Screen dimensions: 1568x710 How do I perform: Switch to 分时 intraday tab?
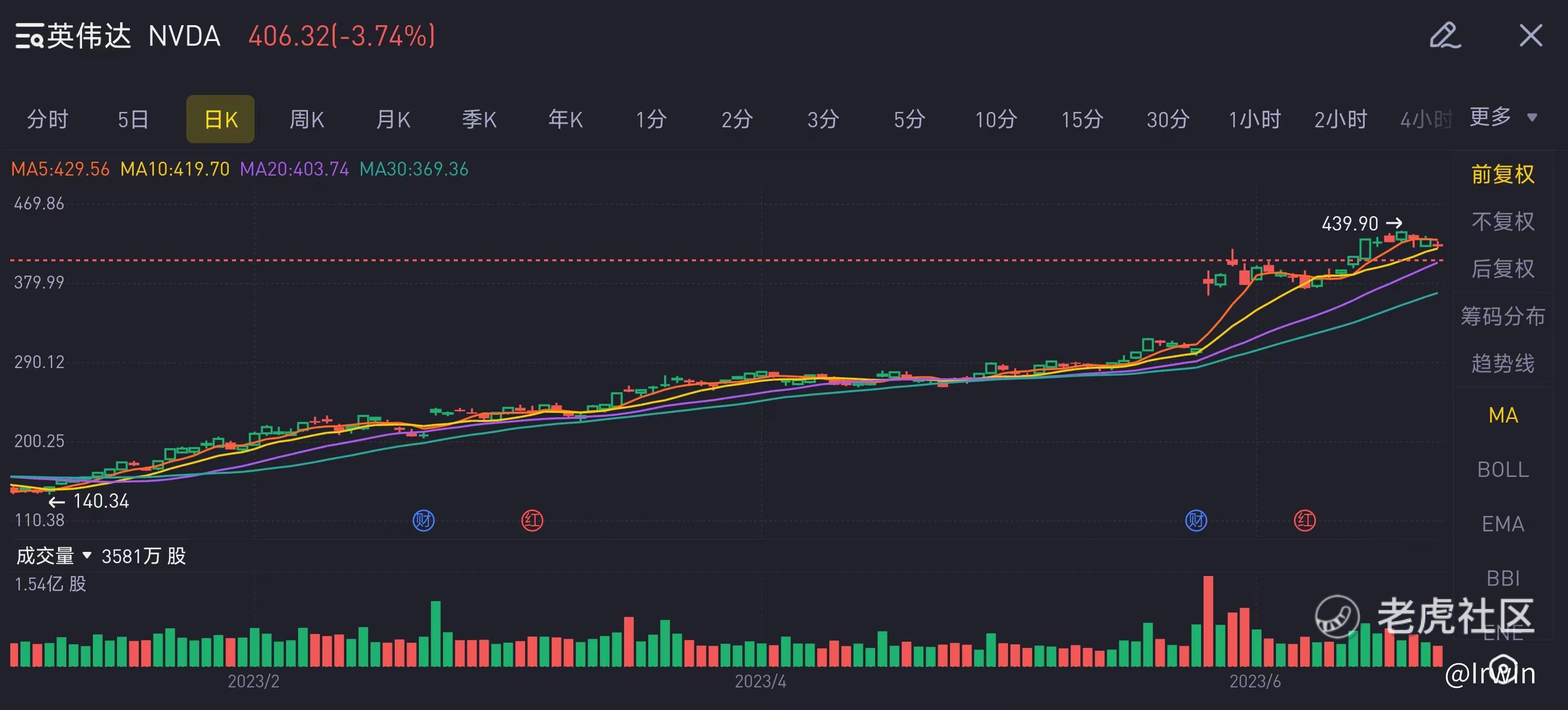tap(48, 119)
